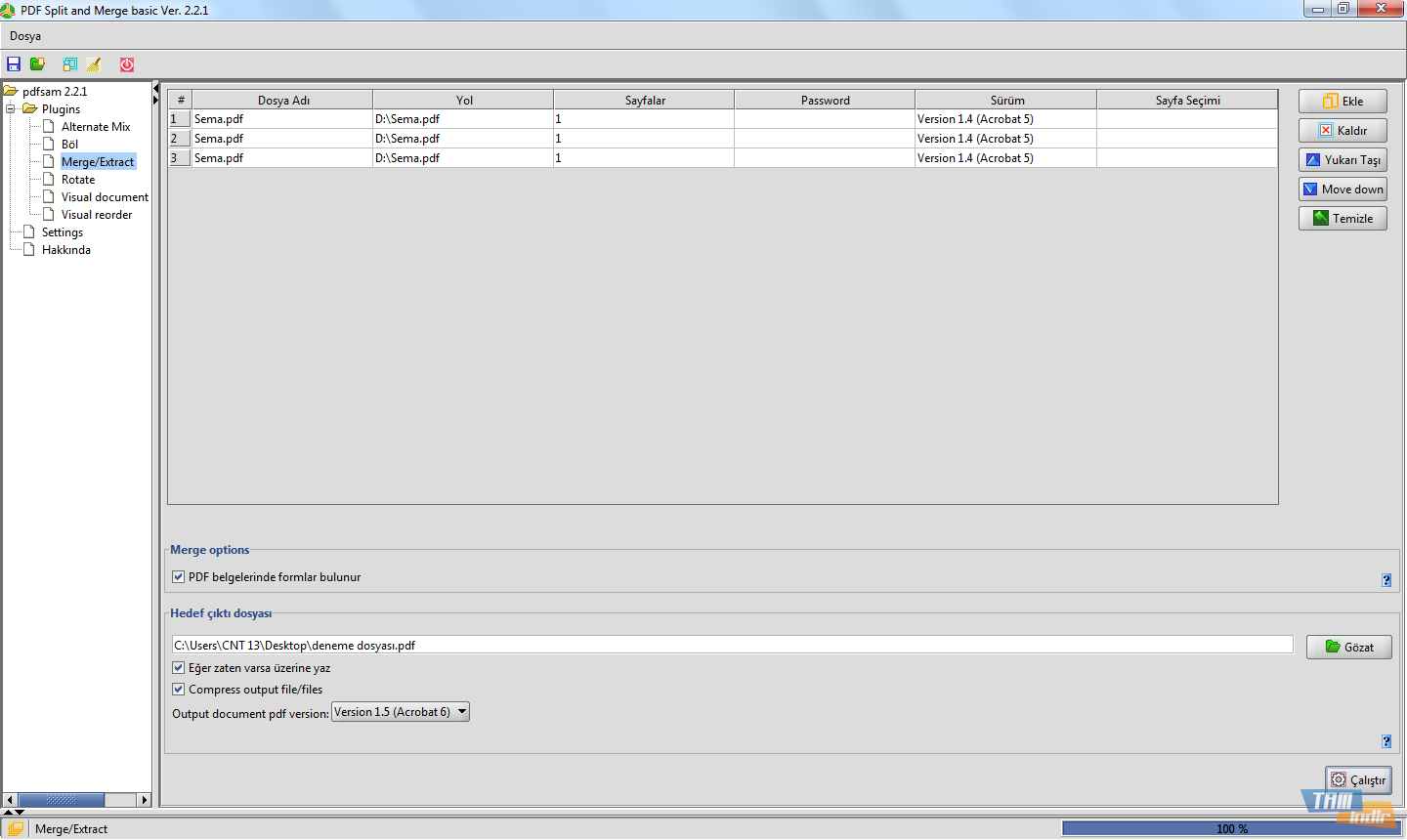
Task: Click the Yol column header
Action: 463,100
